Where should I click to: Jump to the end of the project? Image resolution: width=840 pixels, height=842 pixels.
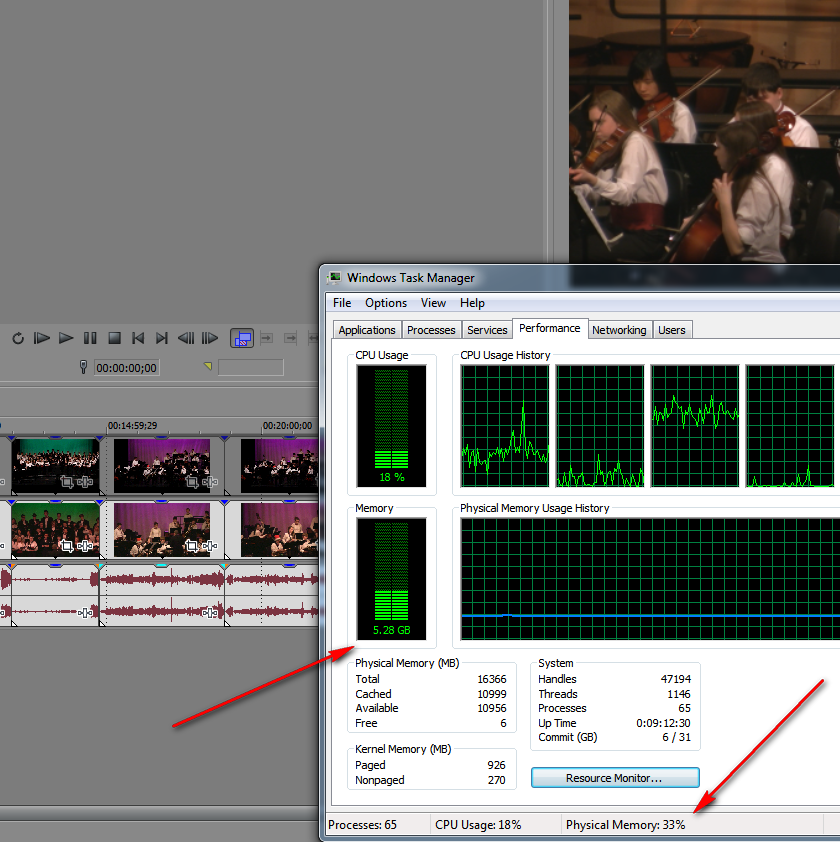162,338
